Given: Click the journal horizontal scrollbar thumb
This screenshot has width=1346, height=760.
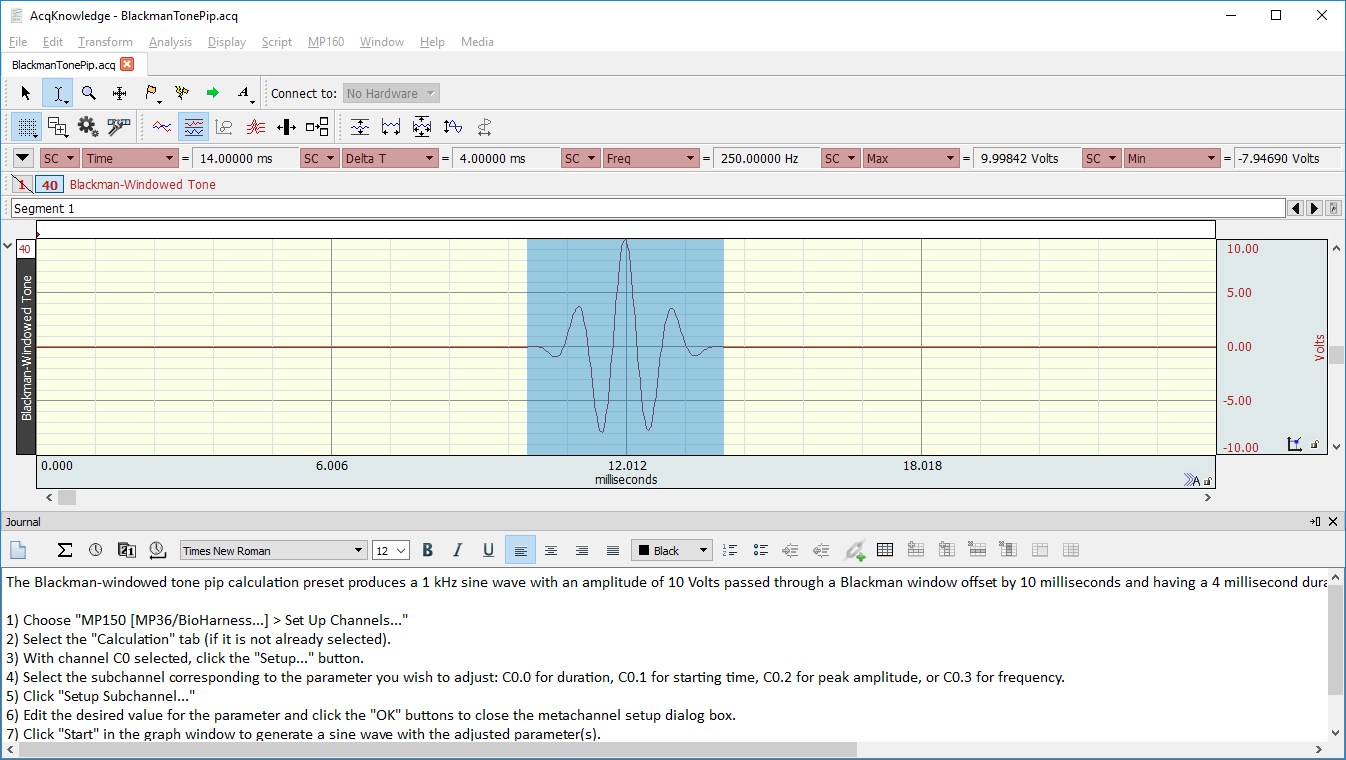Looking at the screenshot, I should tap(437, 750).
